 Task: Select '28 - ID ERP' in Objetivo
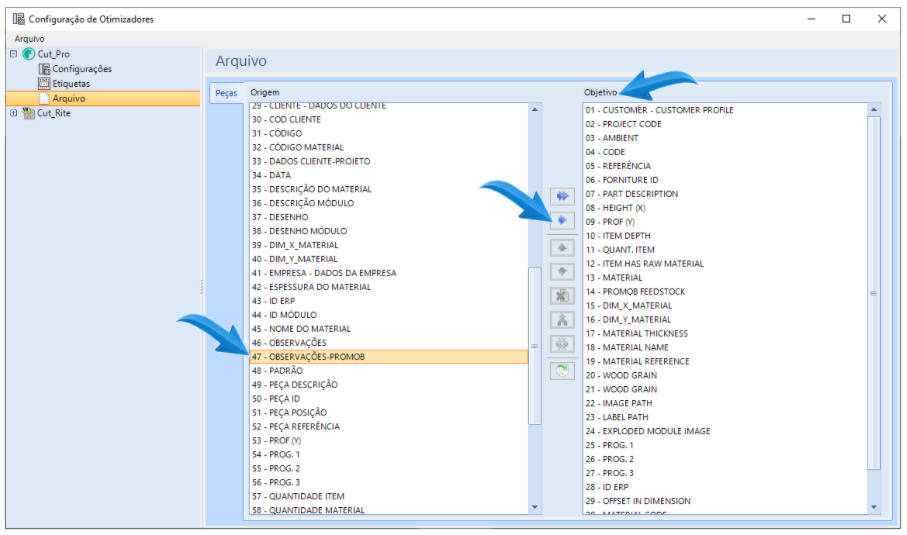point(725,487)
